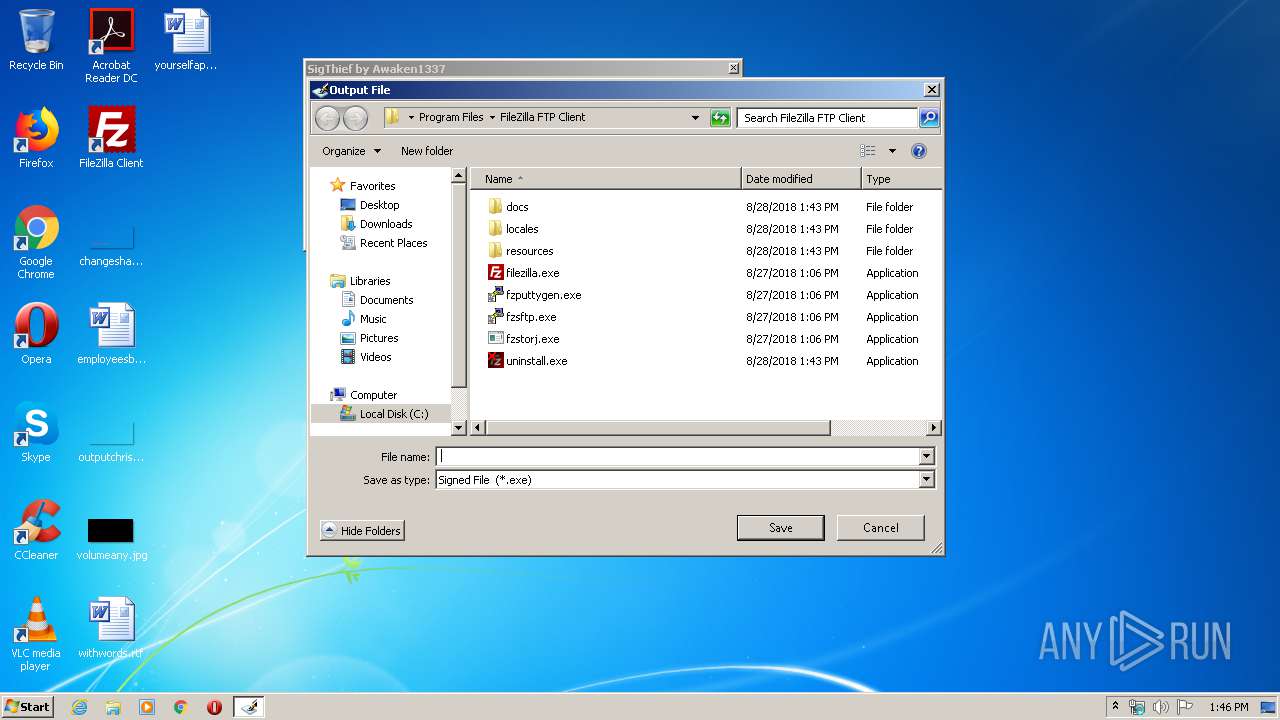Click Program Files in the address path

coord(451,118)
